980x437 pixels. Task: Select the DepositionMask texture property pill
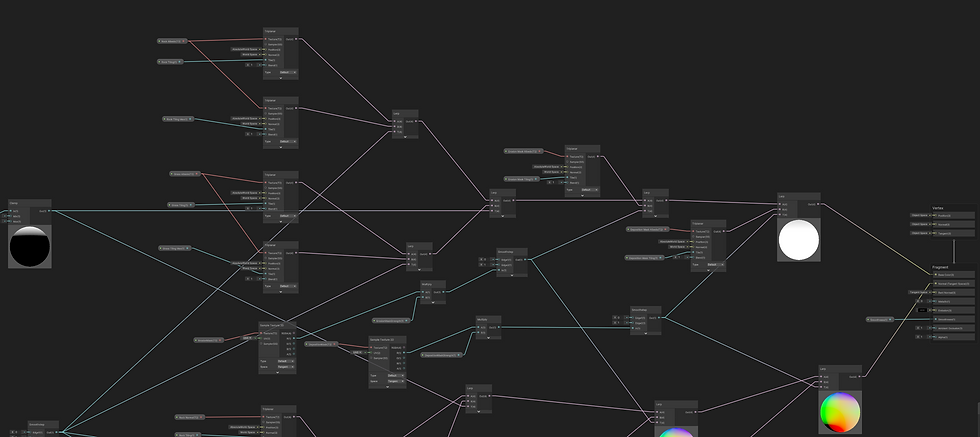point(322,344)
